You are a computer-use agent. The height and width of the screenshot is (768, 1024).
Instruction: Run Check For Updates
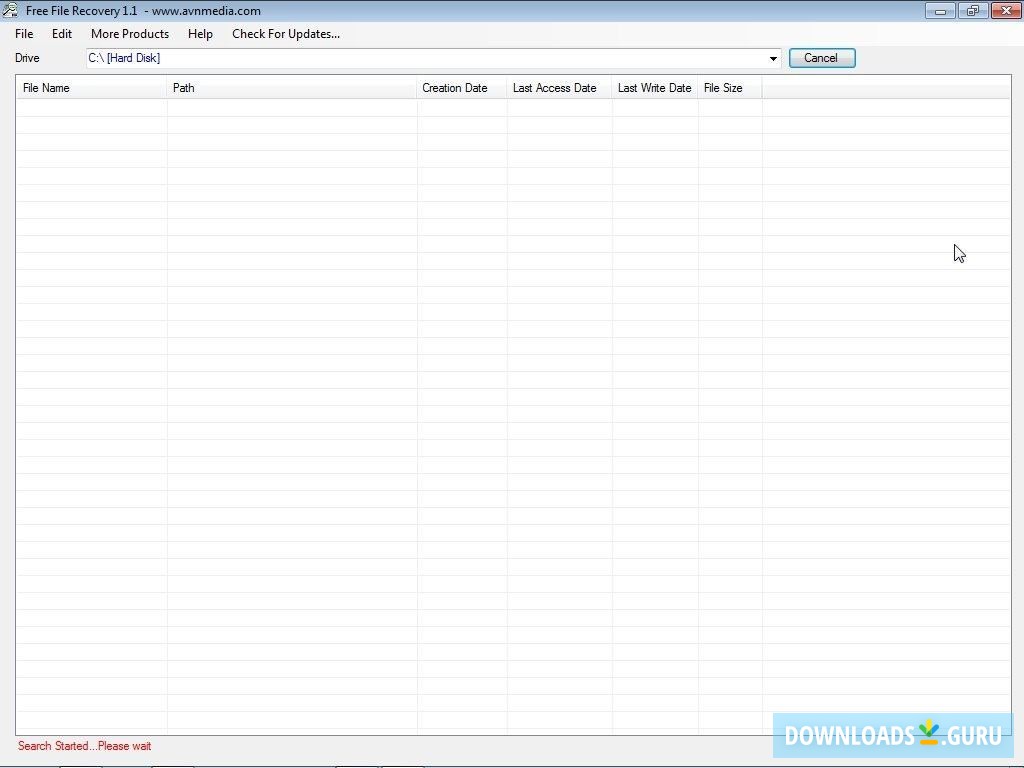[x=286, y=33]
